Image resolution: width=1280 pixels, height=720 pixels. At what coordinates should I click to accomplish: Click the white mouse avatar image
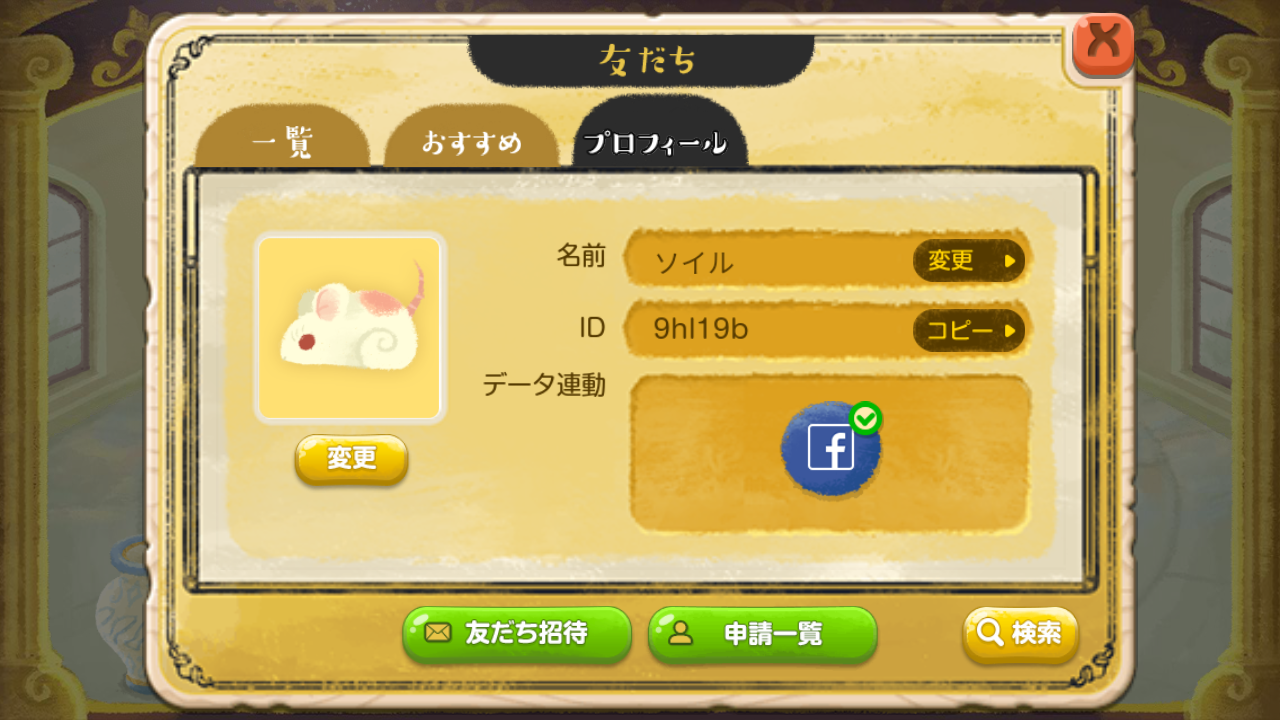point(350,328)
